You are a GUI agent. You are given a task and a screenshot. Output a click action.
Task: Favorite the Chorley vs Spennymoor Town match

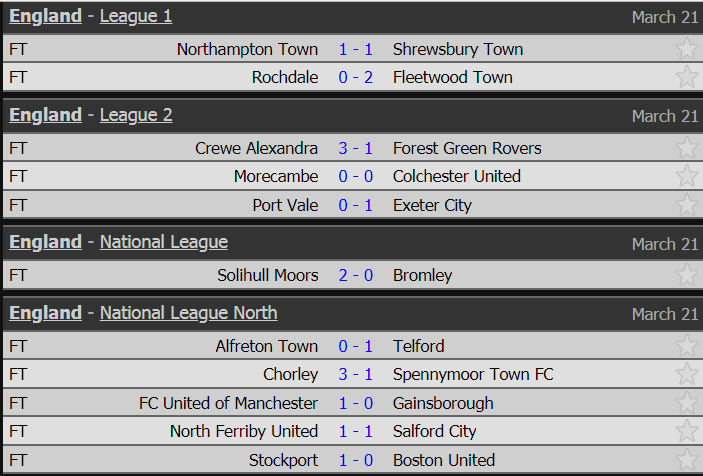tap(687, 374)
